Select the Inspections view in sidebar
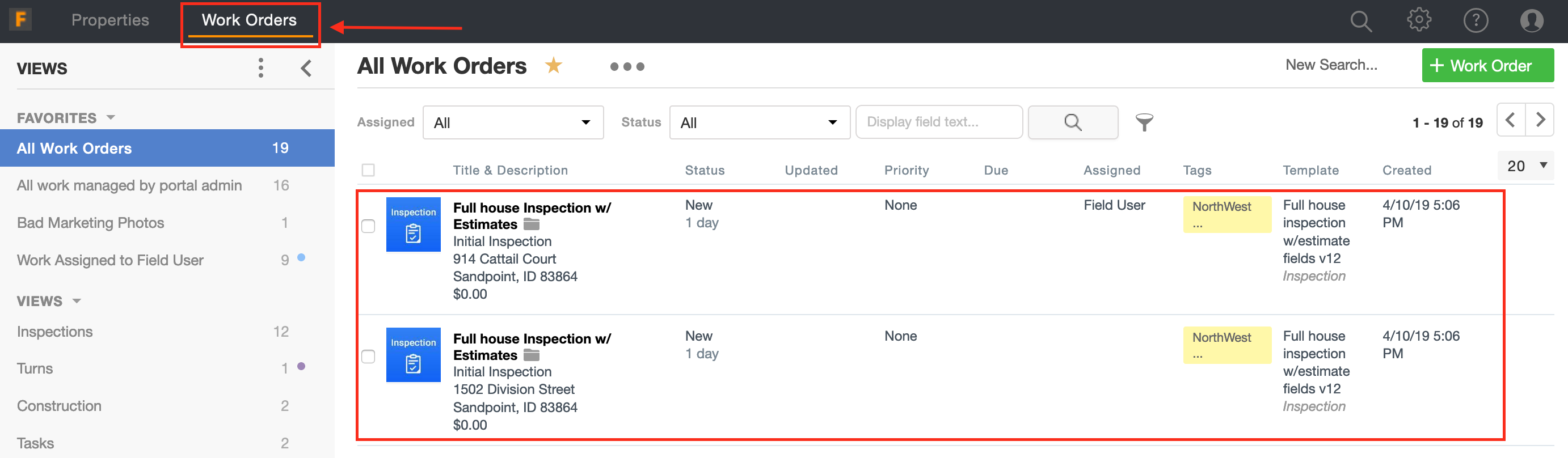Viewport: 1568px width, 458px height. click(55, 332)
